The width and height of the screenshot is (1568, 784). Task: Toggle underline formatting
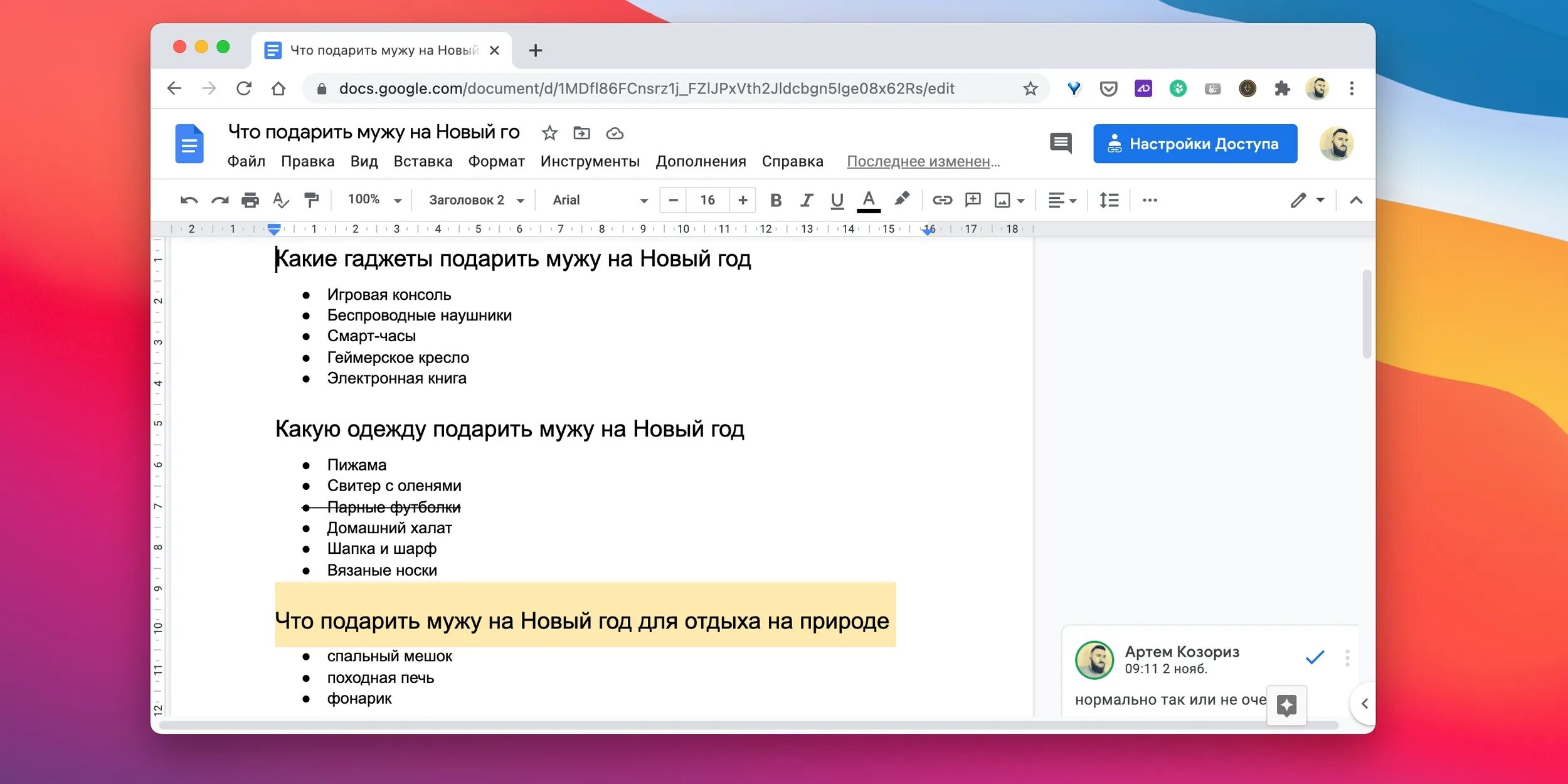tap(837, 200)
